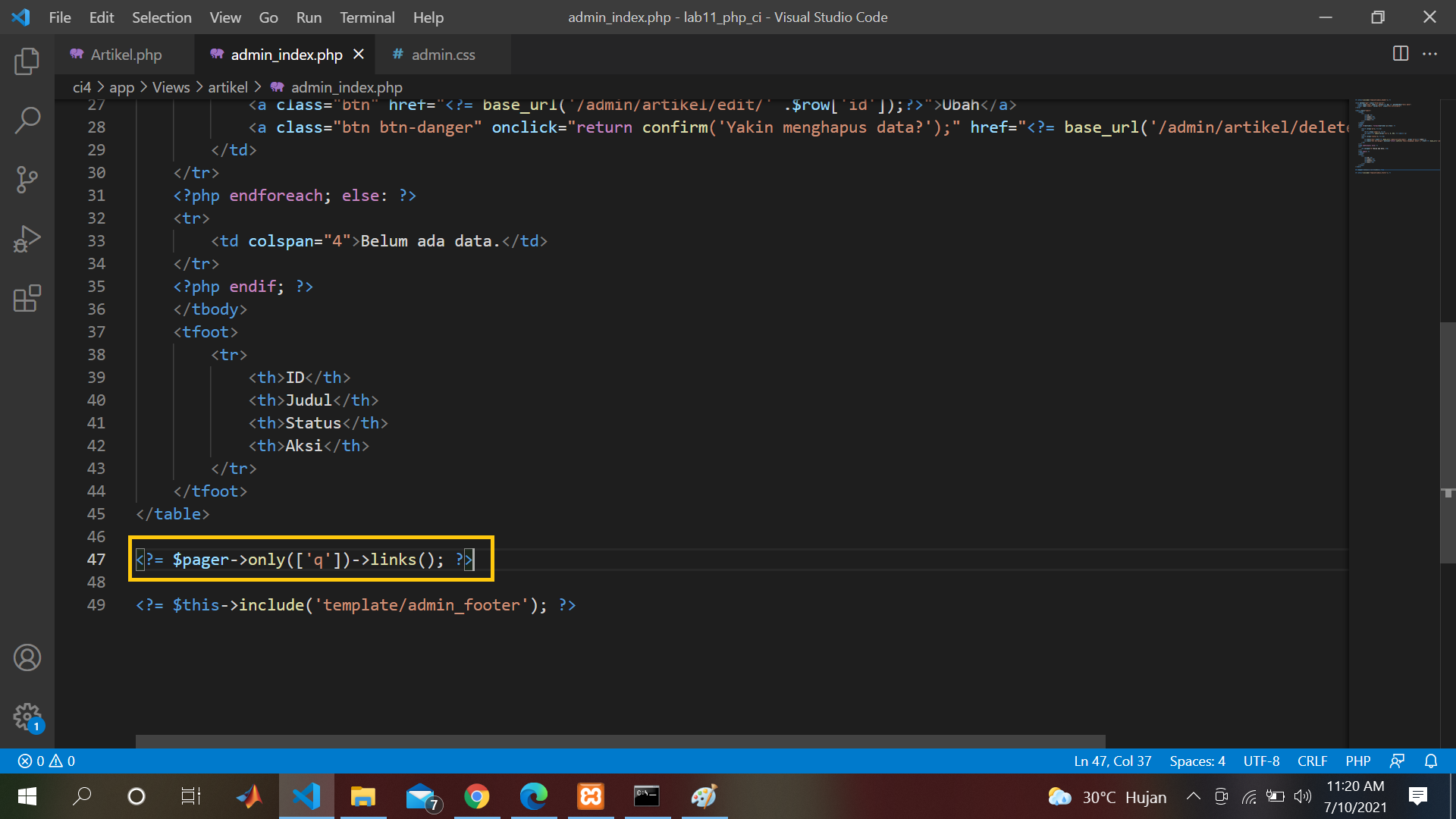Viewport: 1456px width, 819px height.
Task: Open the volume control in the taskbar
Action: coord(1304,796)
